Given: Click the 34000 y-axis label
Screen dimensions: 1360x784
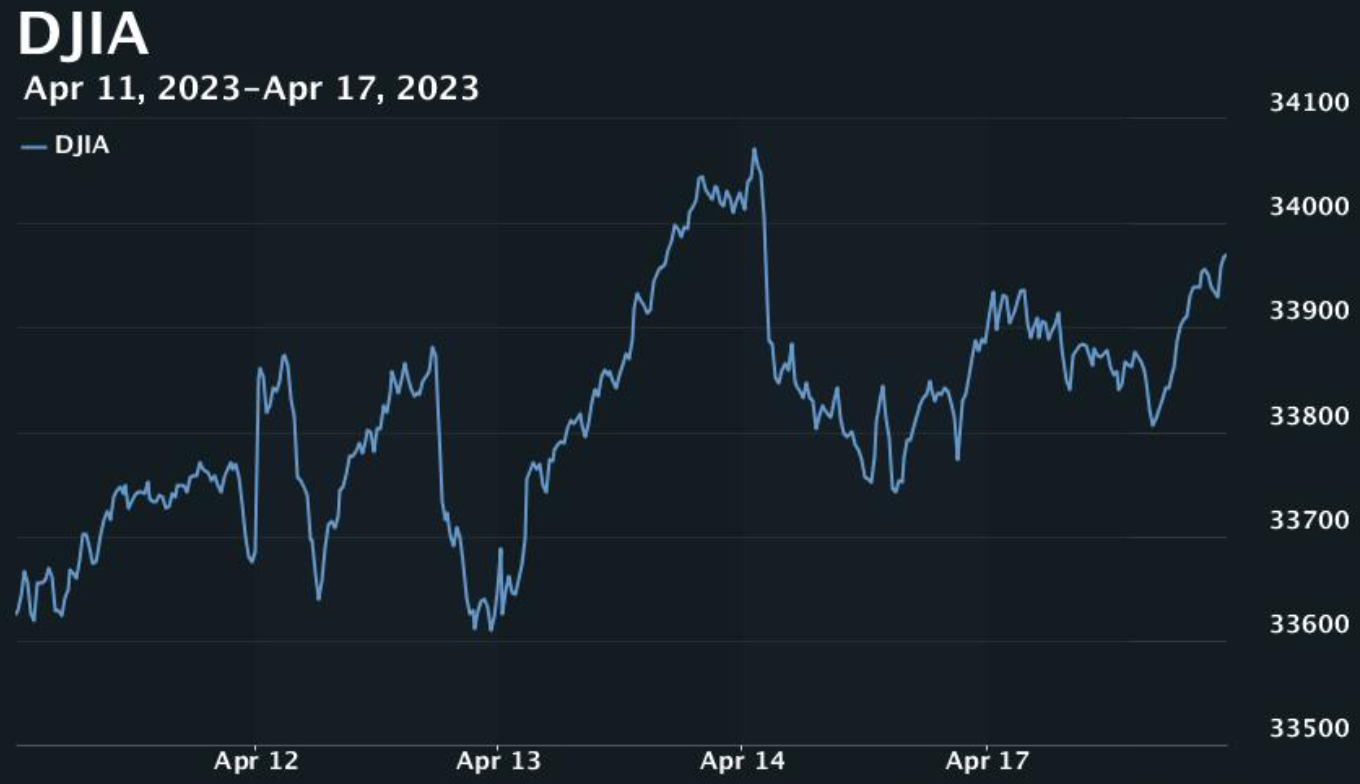Looking at the screenshot, I should (x=1308, y=205).
